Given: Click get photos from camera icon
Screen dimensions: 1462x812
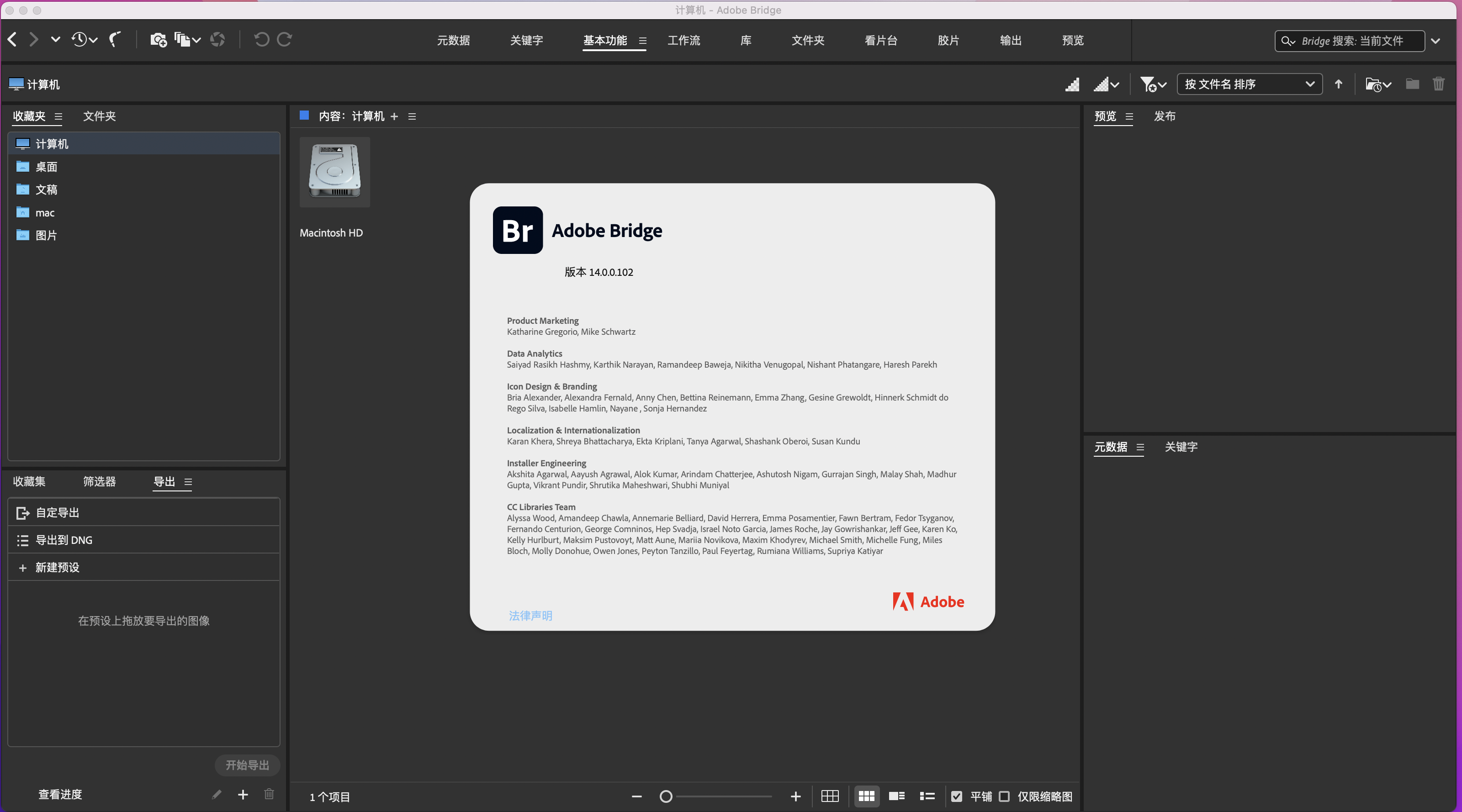Looking at the screenshot, I should 158,40.
